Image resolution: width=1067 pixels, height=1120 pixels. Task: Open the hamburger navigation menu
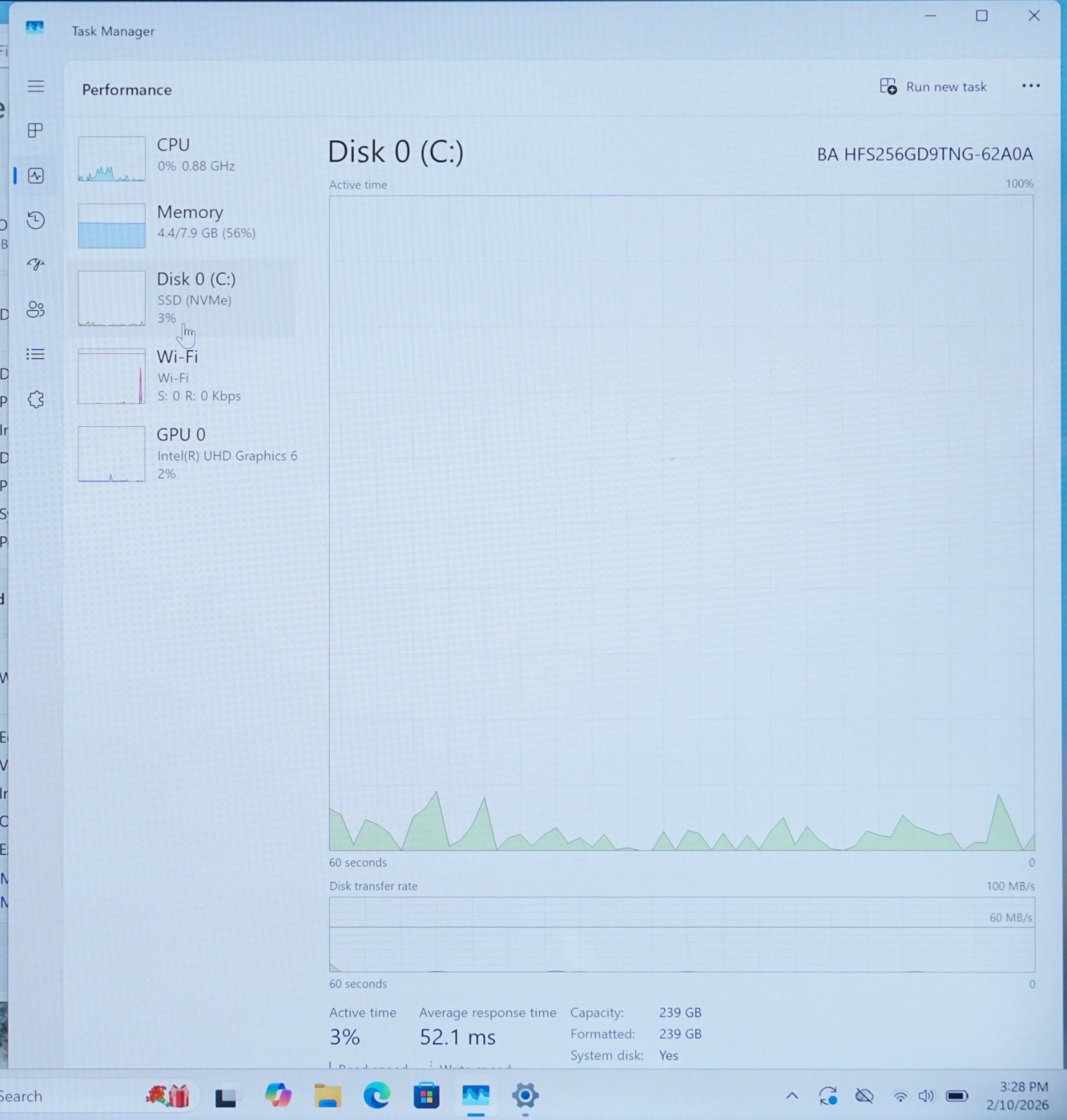coord(36,86)
